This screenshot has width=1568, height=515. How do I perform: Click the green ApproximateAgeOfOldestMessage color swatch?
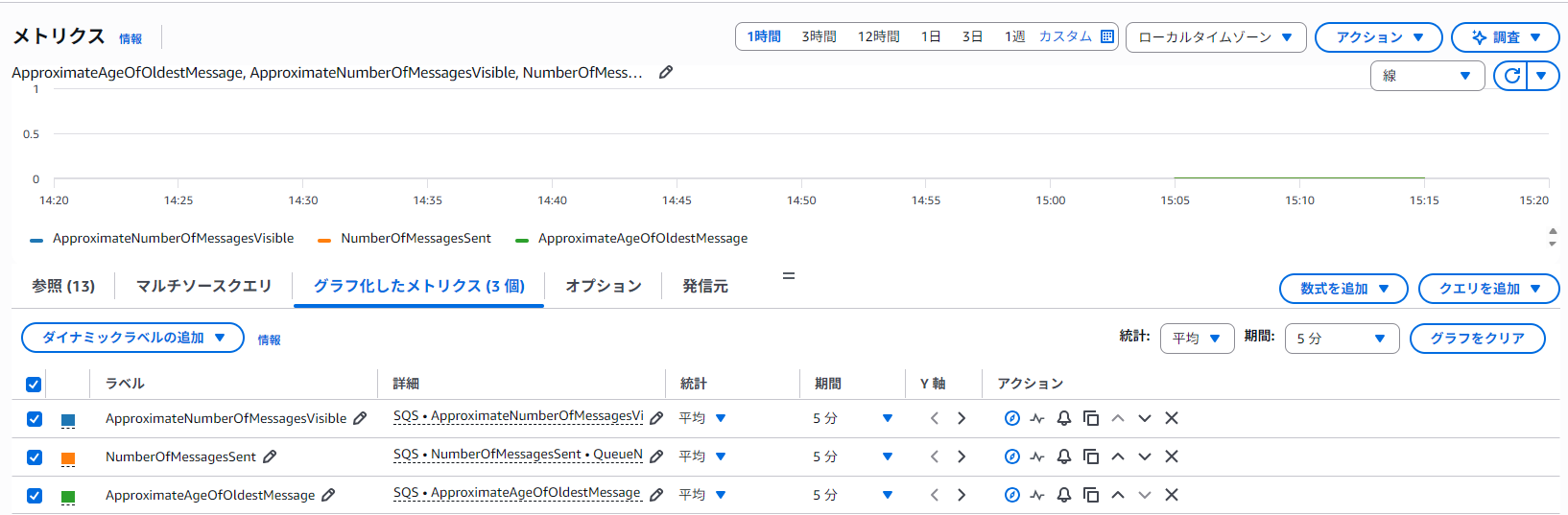pos(68,497)
